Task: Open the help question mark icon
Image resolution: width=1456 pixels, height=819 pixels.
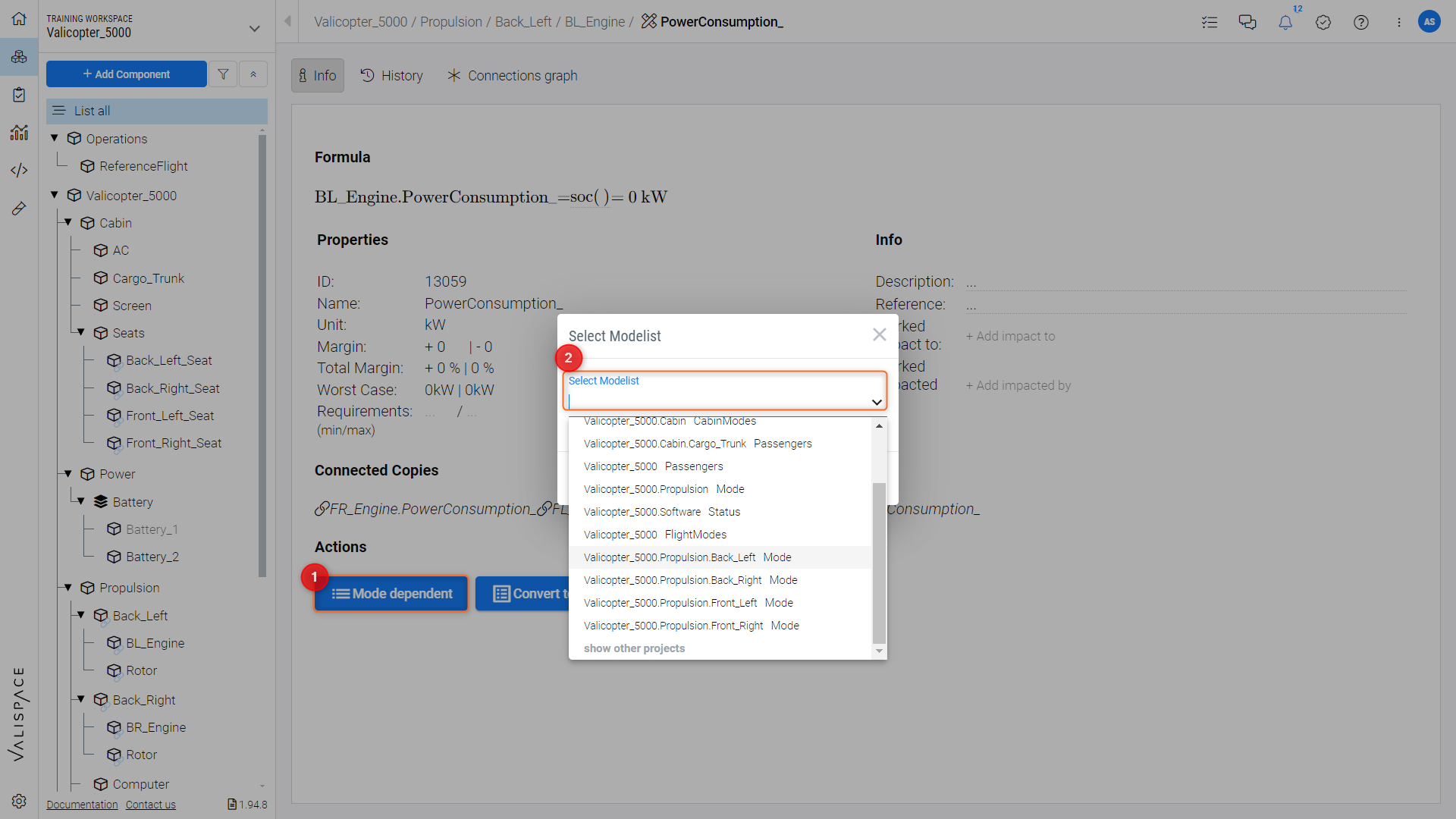Action: (1361, 22)
